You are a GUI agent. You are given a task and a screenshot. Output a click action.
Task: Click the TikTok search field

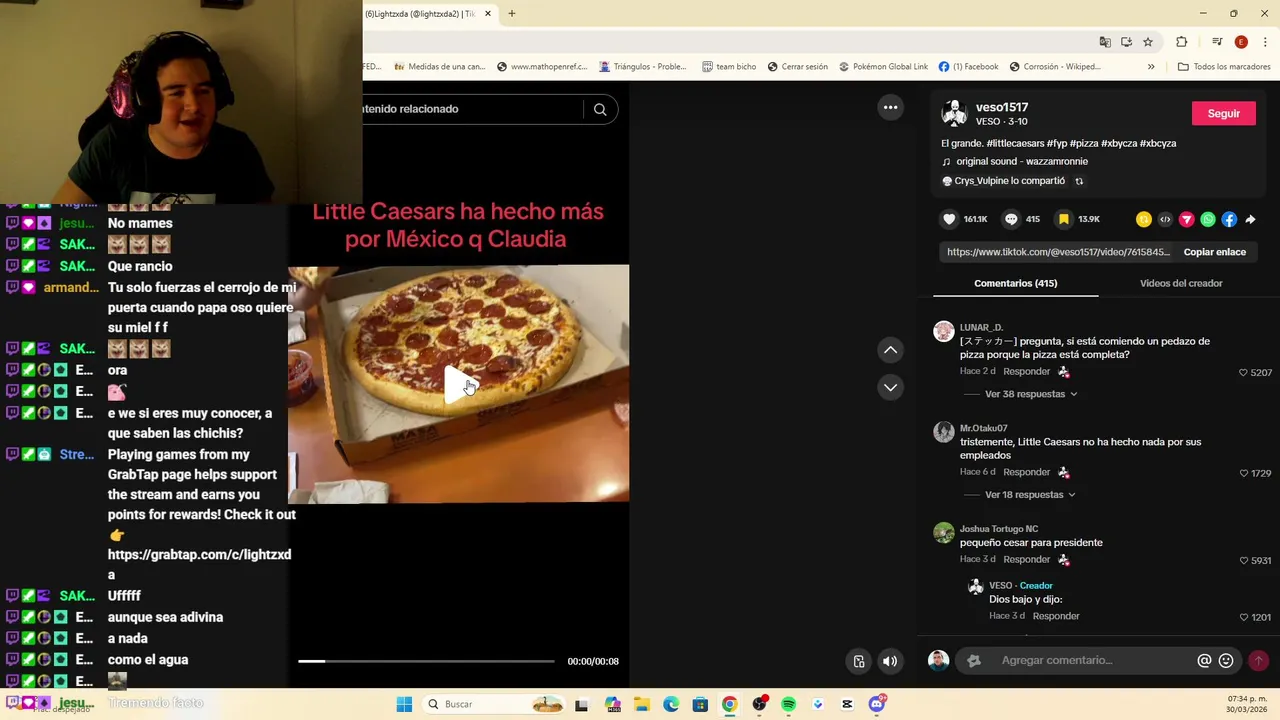(x=472, y=109)
